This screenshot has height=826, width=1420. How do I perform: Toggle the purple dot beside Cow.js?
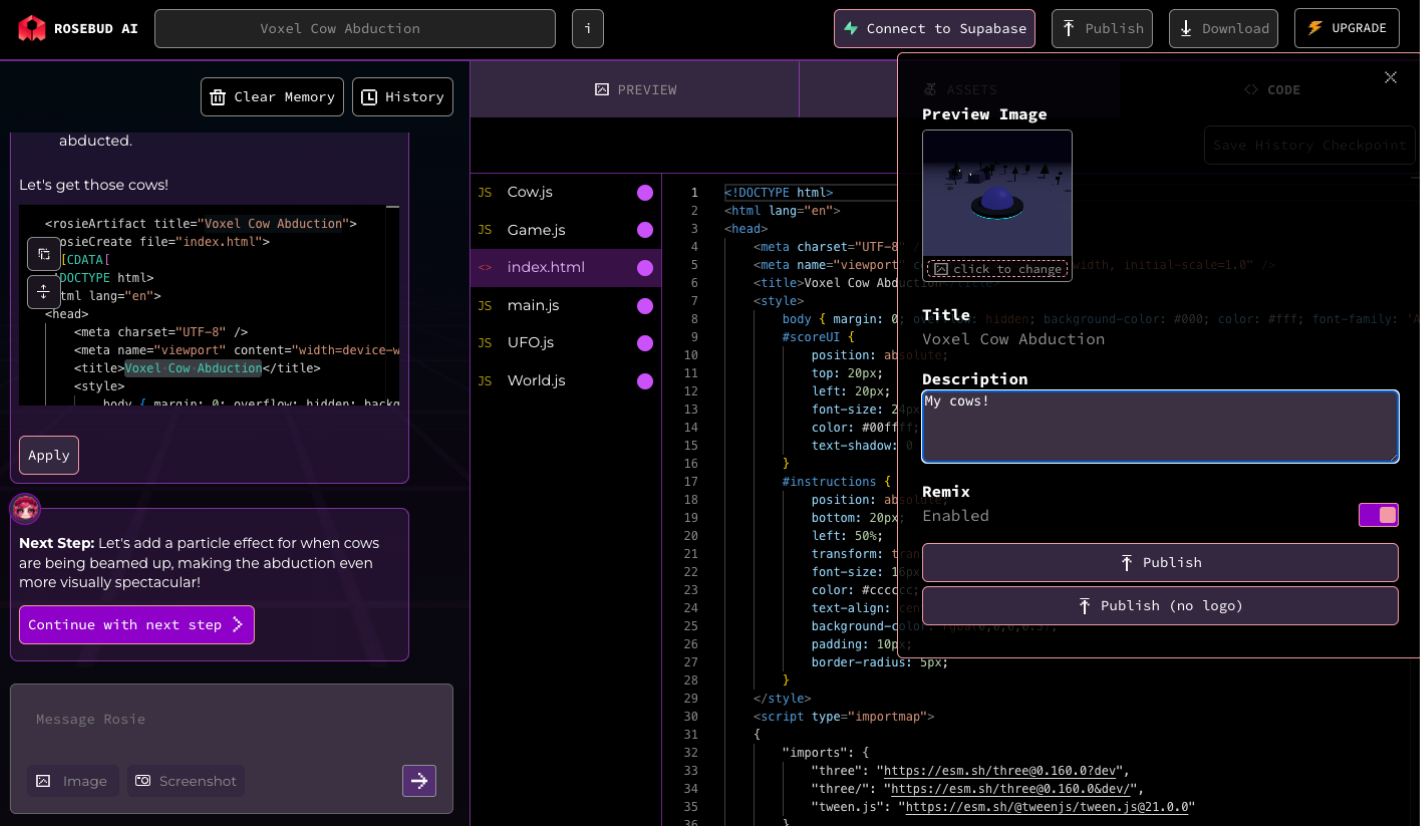point(645,193)
